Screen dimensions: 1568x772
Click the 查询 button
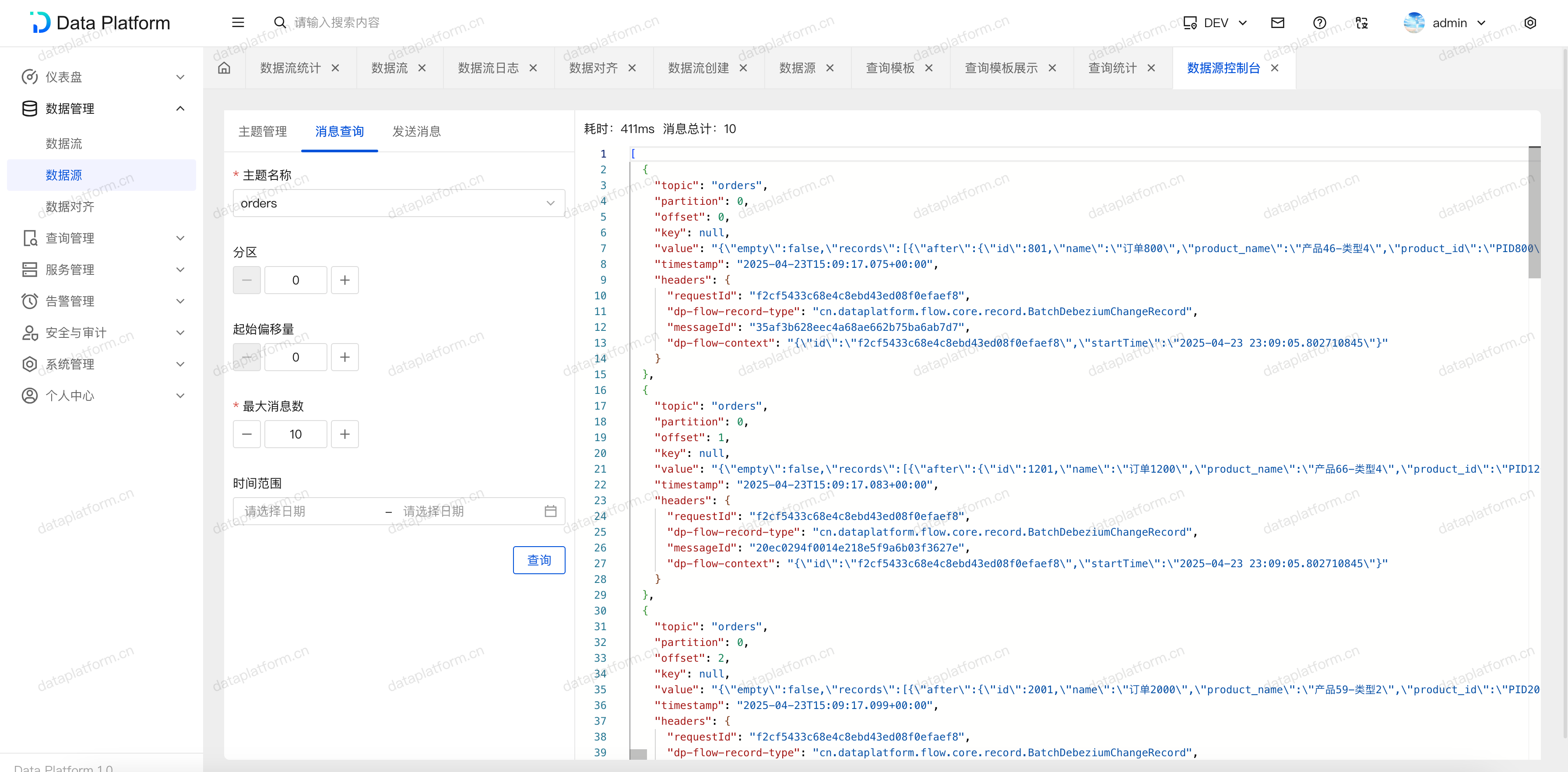coord(539,560)
